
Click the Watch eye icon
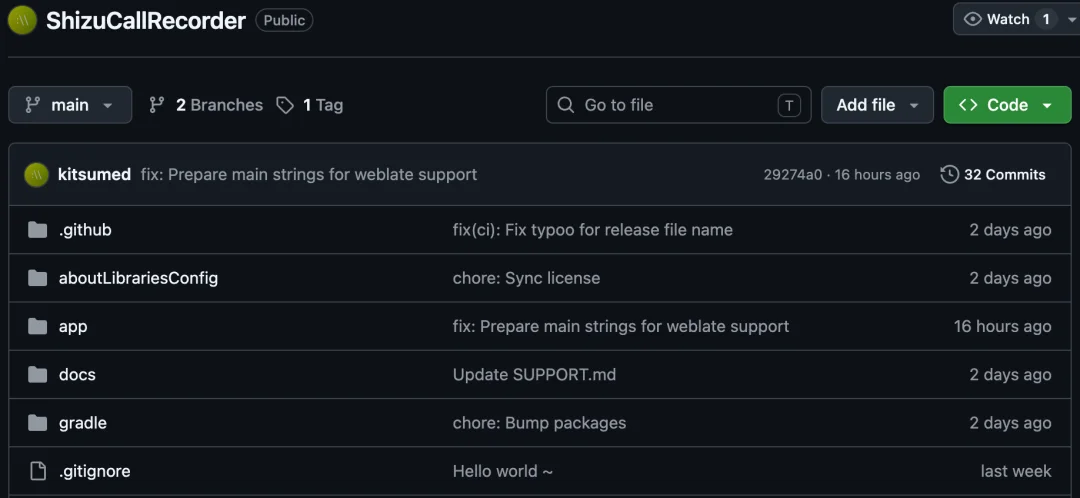coord(973,19)
